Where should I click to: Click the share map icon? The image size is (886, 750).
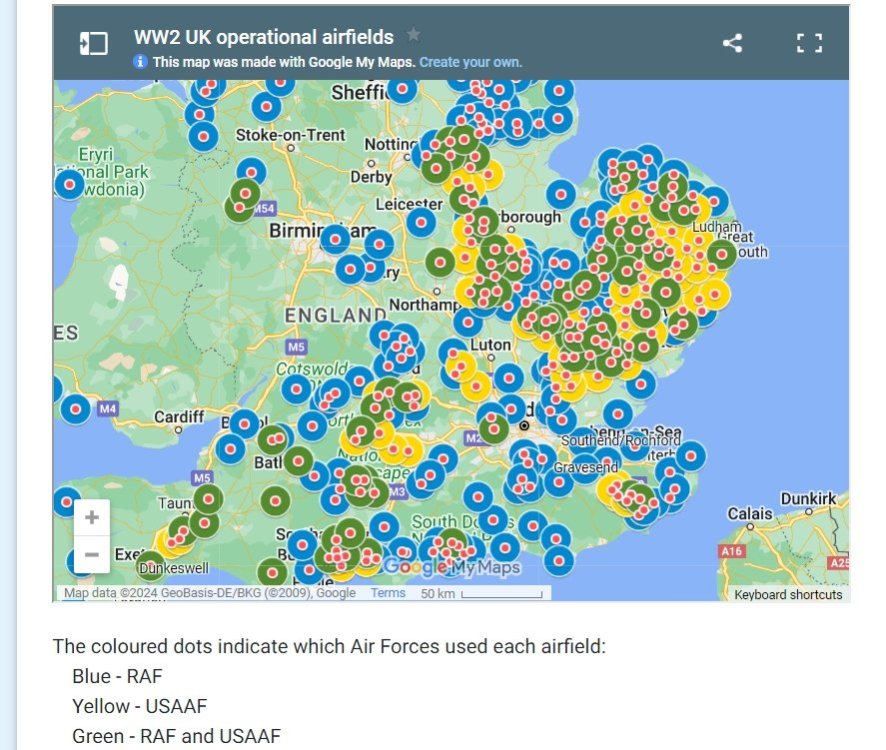click(x=732, y=43)
